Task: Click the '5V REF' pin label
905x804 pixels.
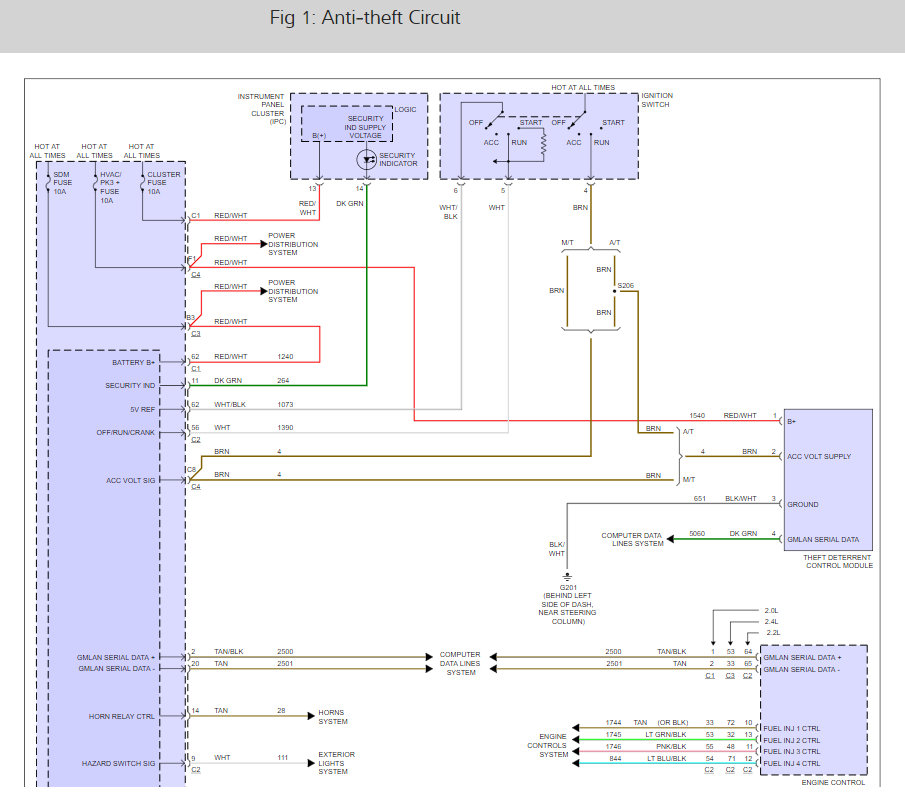Action: (x=143, y=409)
